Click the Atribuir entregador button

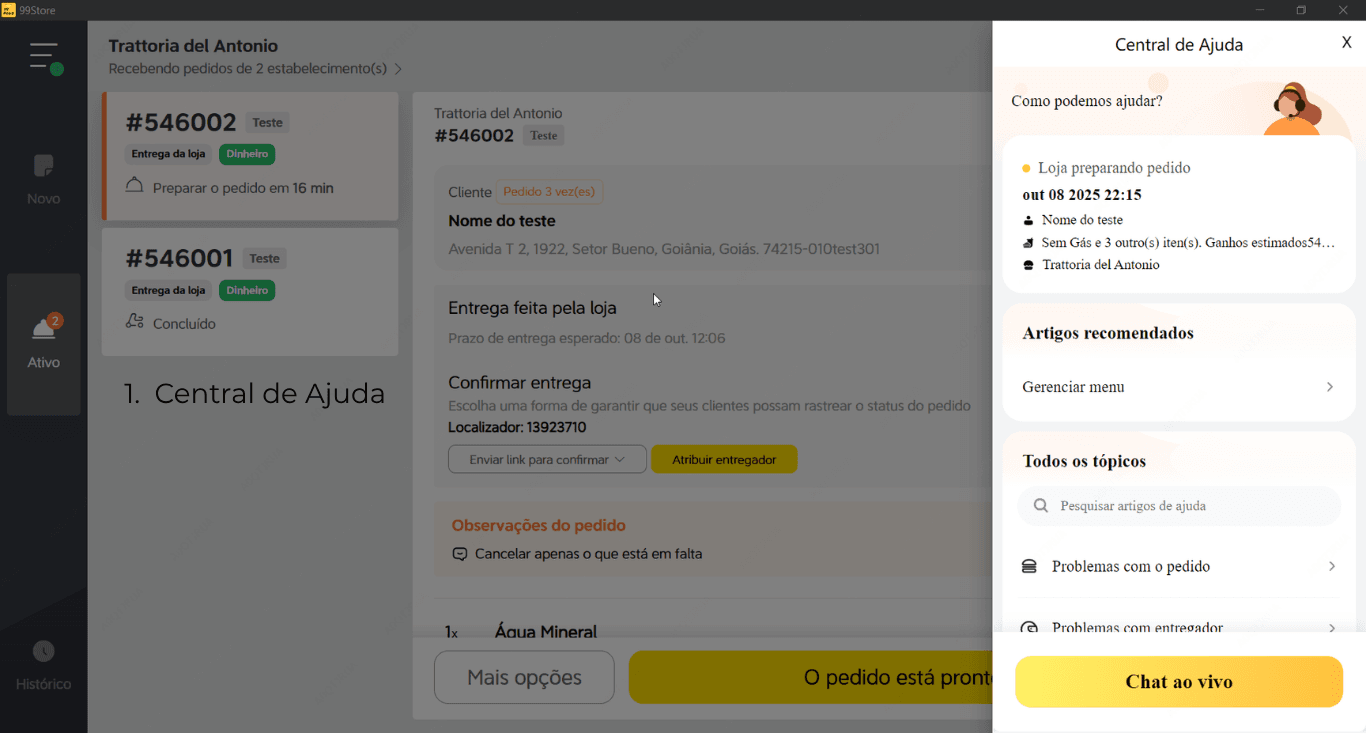tap(724, 460)
